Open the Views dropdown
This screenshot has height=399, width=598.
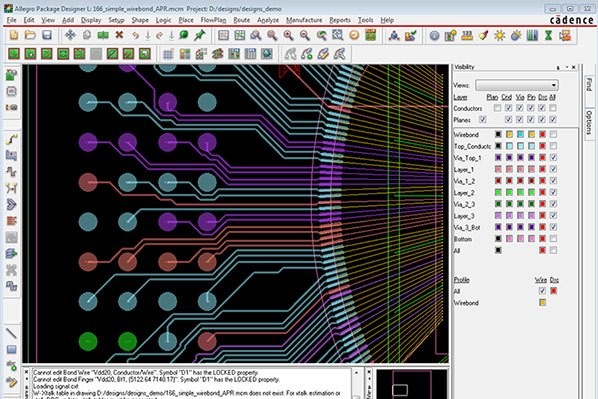517,85
